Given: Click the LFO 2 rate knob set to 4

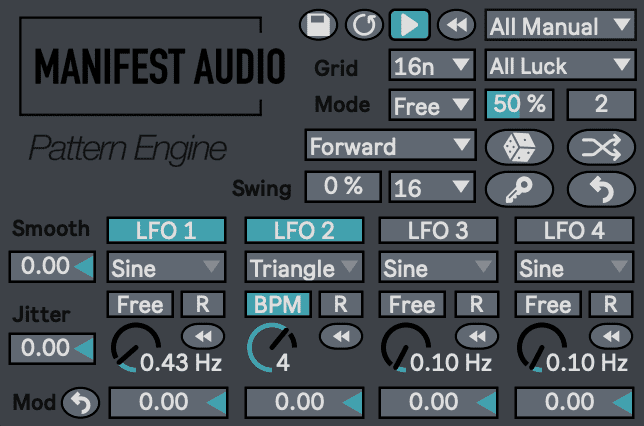Looking at the screenshot, I should tap(271, 348).
